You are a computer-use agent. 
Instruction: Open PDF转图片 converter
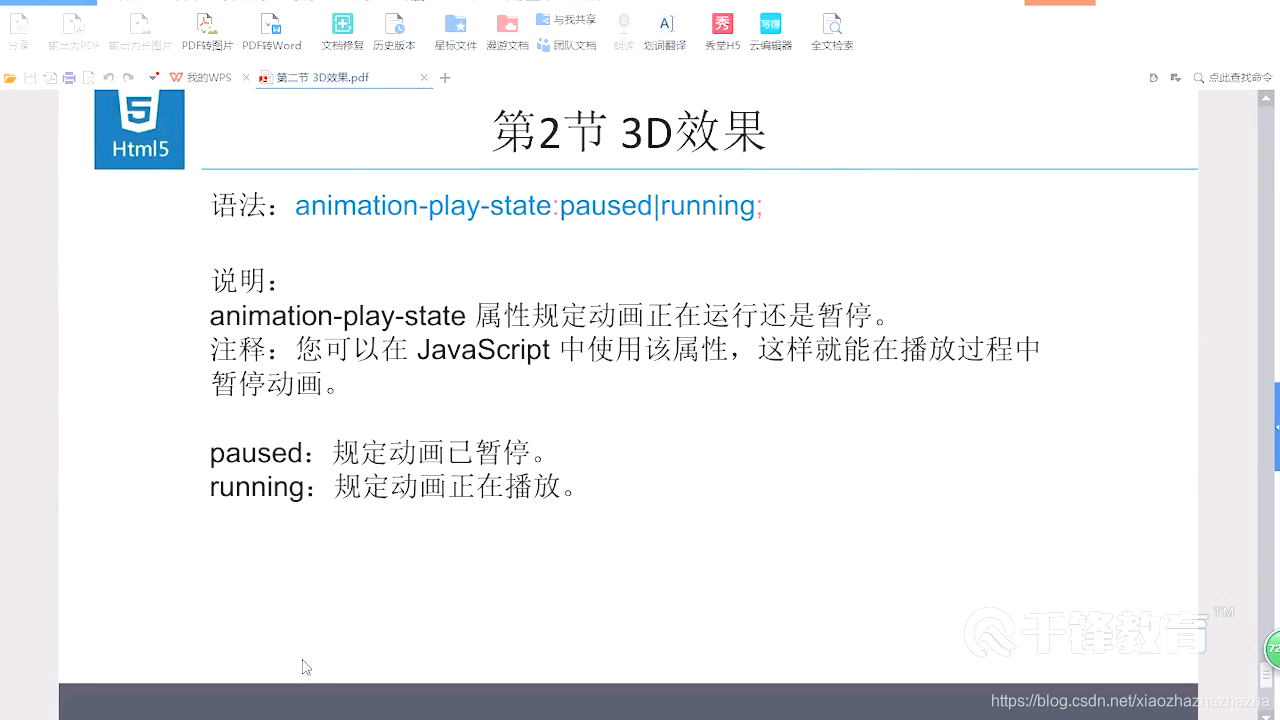(x=207, y=31)
